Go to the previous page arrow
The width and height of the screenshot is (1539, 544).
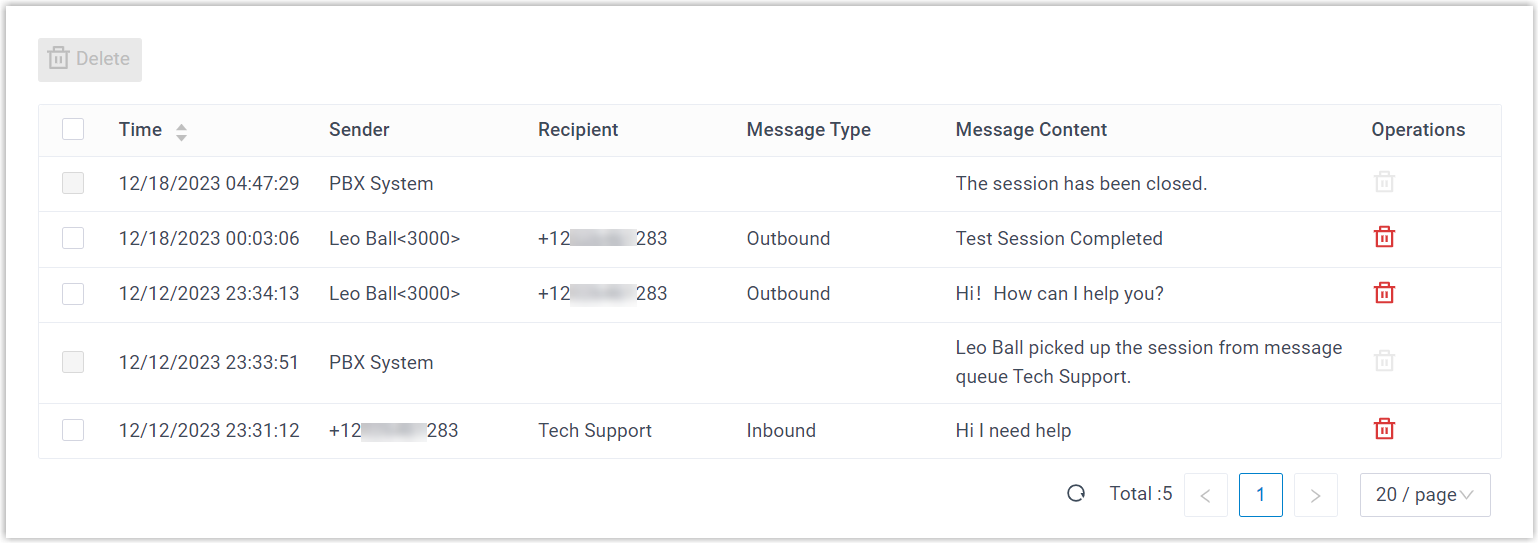click(x=1205, y=495)
